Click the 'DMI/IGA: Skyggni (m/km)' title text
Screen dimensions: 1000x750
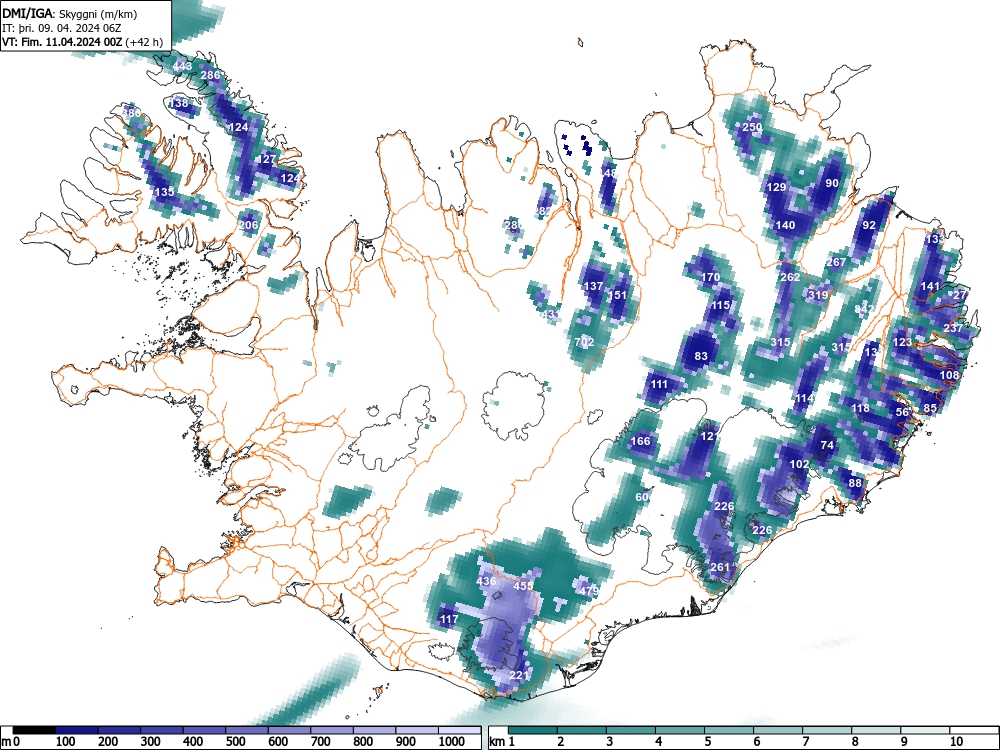[70, 14]
